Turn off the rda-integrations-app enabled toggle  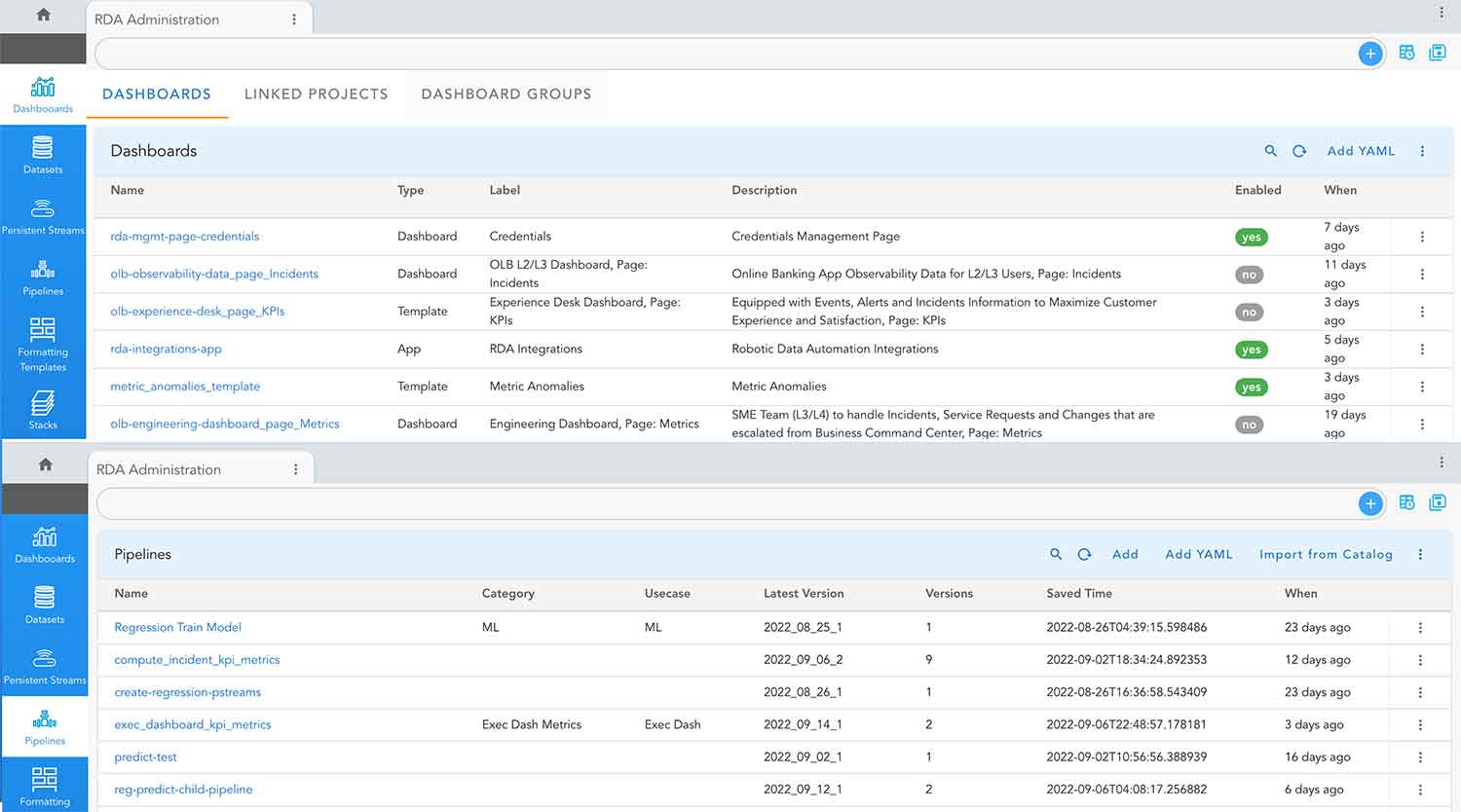point(1251,349)
